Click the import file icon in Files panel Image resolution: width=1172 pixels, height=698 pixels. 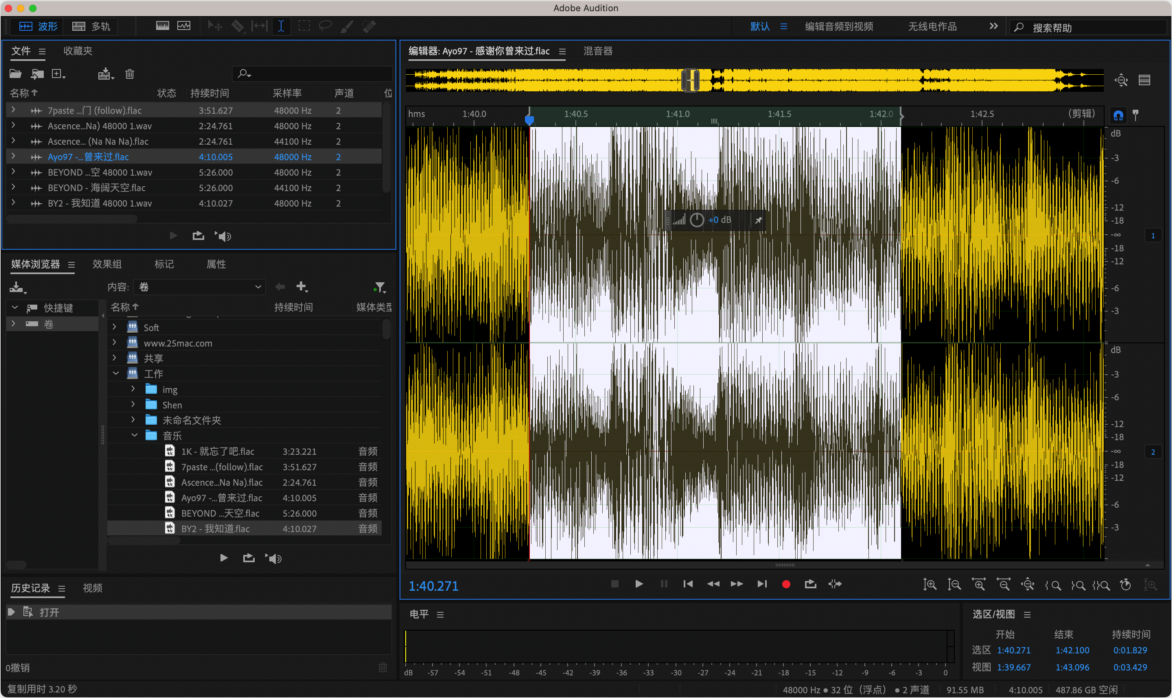pyautogui.click(x=37, y=74)
